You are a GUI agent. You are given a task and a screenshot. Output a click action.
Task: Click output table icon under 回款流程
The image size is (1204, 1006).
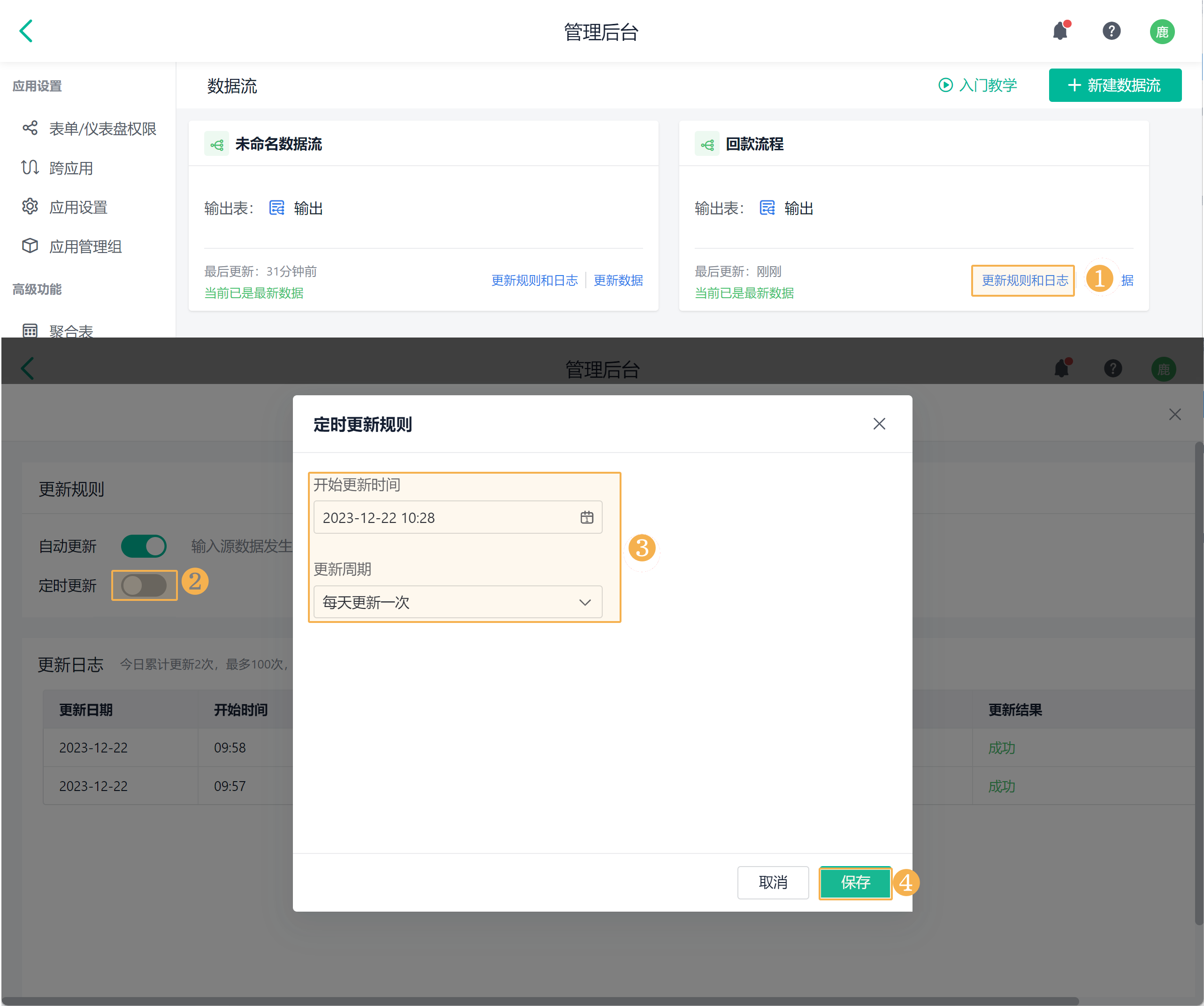pos(767,208)
